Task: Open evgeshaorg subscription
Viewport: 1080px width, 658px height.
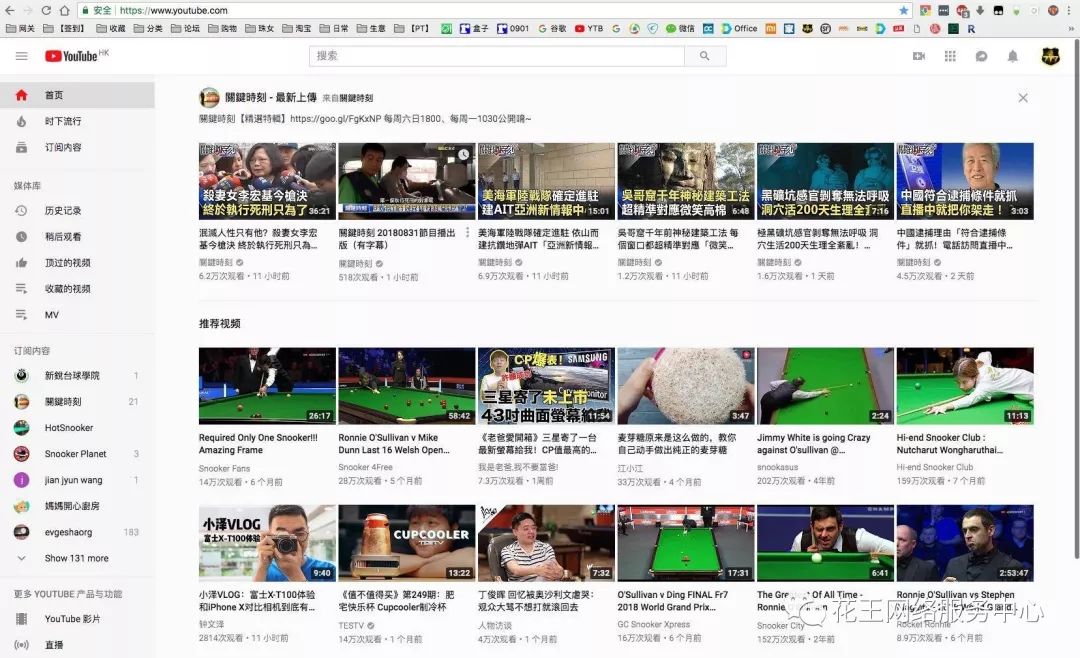Action: [77, 532]
